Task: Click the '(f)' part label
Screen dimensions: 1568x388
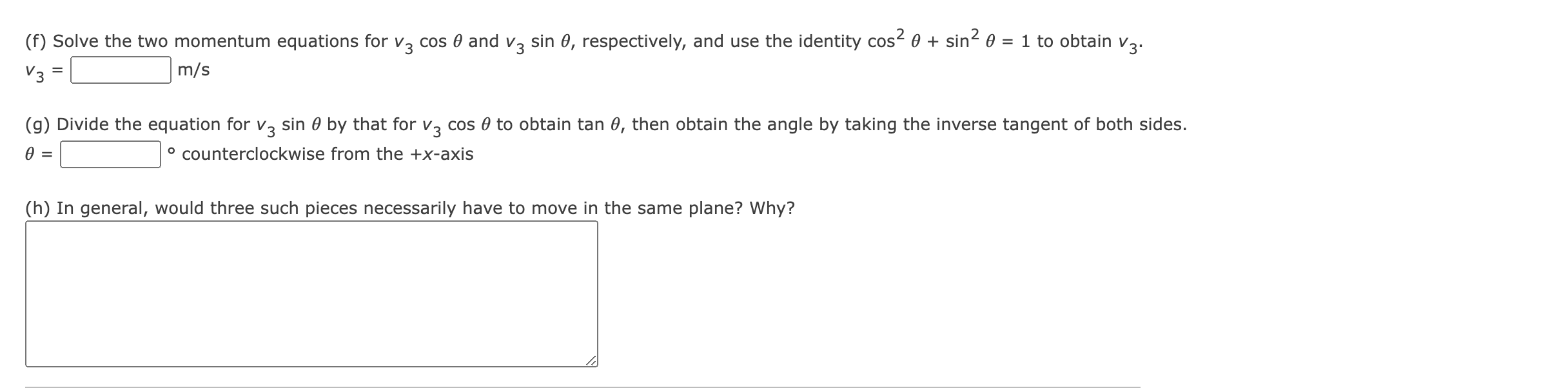Action: click(36, 41)
